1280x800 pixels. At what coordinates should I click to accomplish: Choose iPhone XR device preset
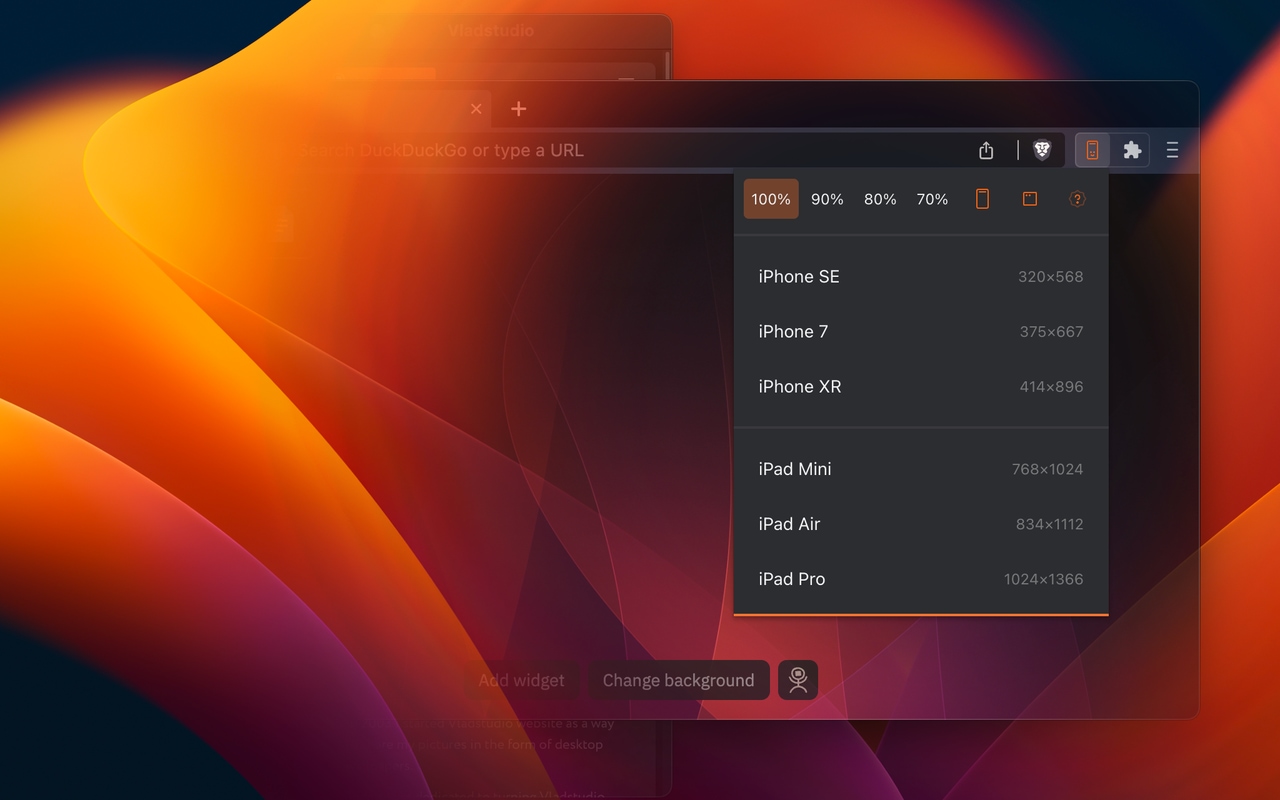[x=921, y=387]
